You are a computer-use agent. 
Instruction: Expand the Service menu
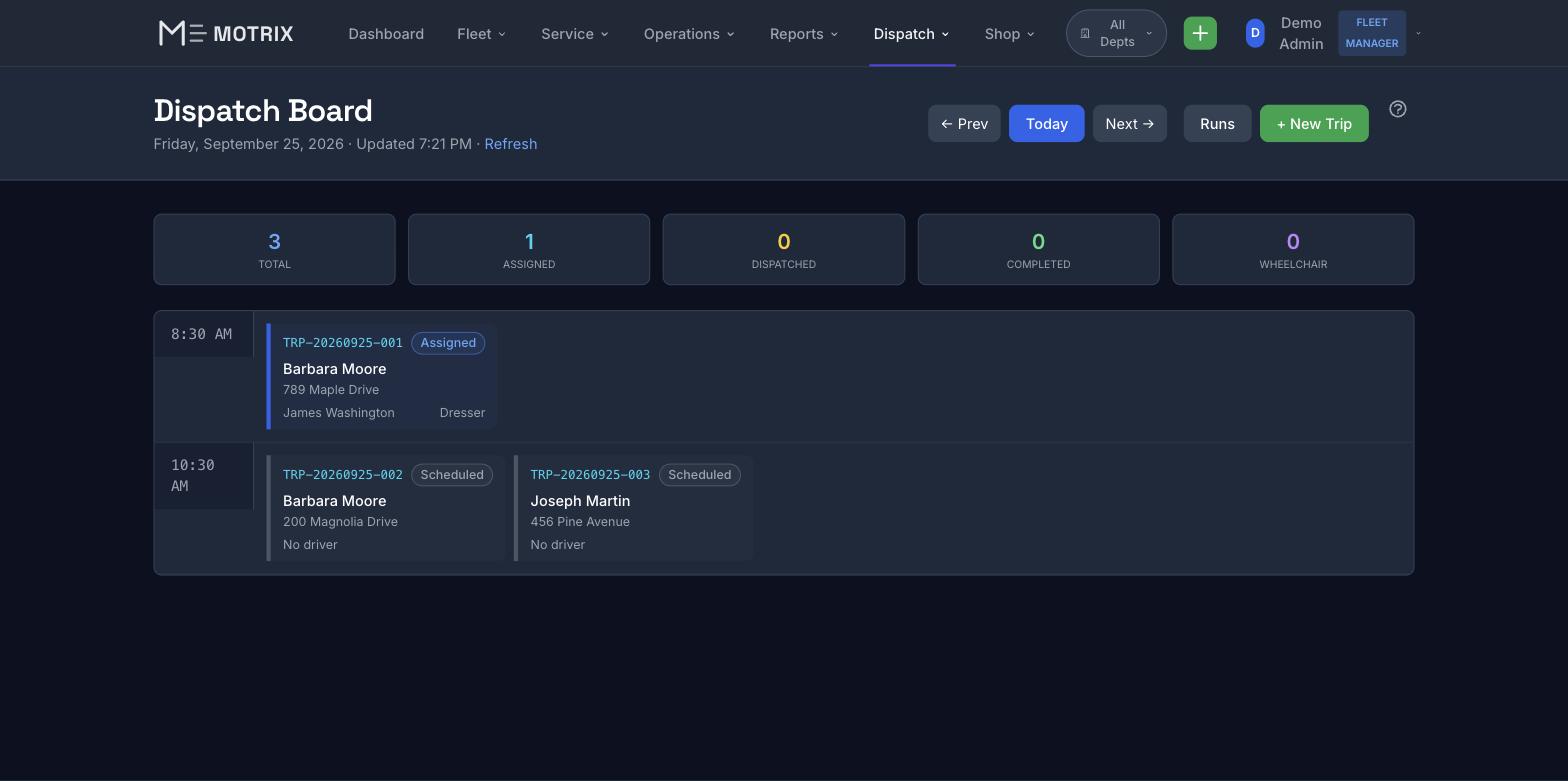click(x=574, y=33)
